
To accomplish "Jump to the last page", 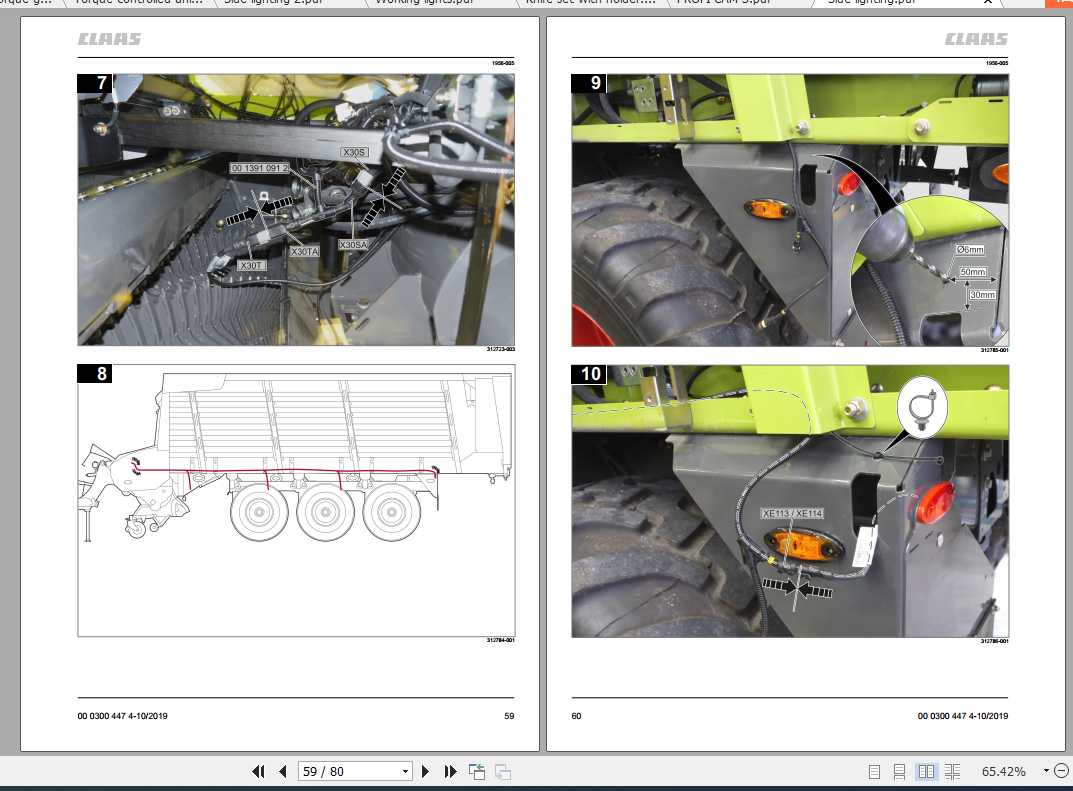I will (450, 771).
